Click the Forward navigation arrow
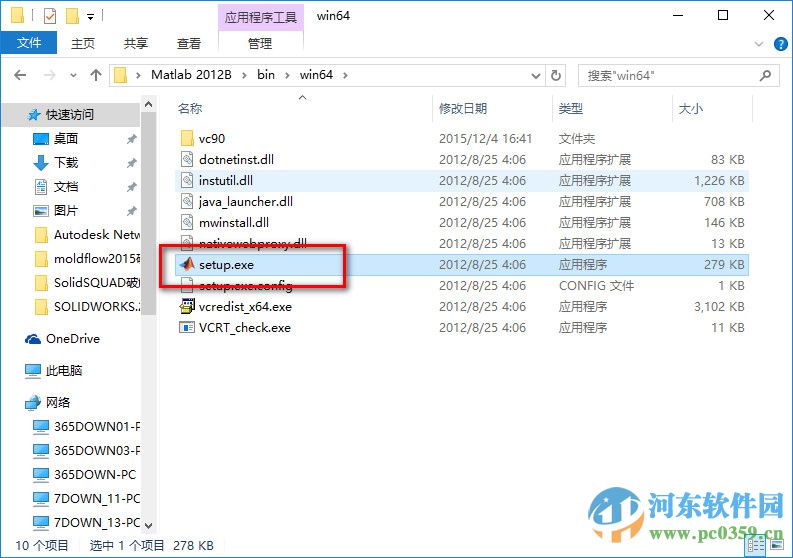This screenshot has height=558, width=793. [50, 75]
